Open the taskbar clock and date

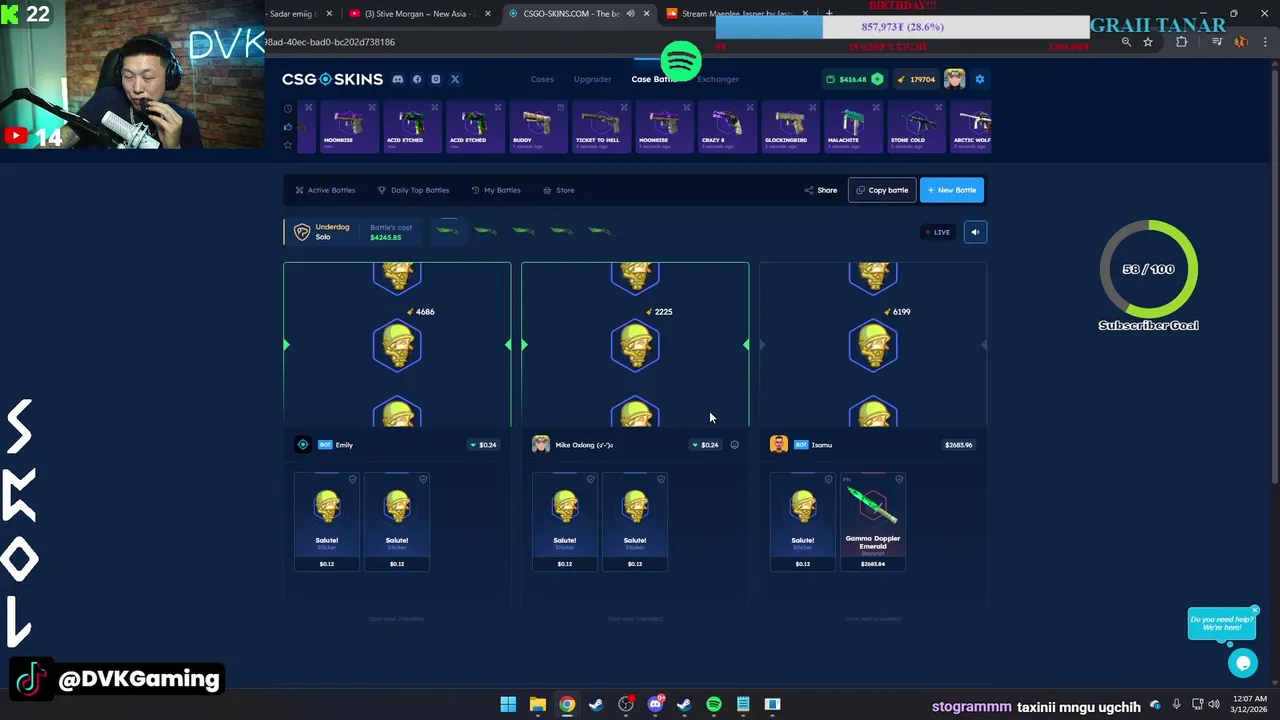coord(1250,705)
